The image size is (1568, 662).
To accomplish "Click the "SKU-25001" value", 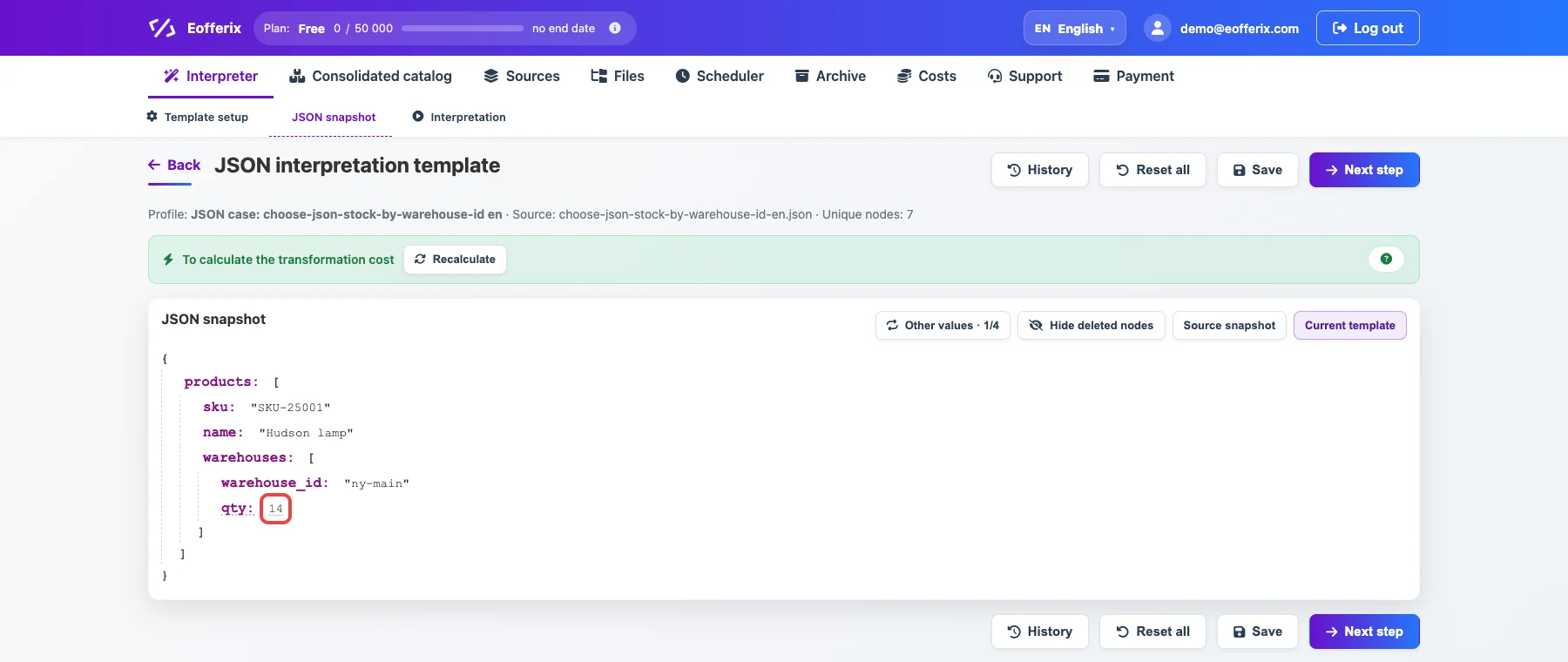I will click(x=291, y=408).
